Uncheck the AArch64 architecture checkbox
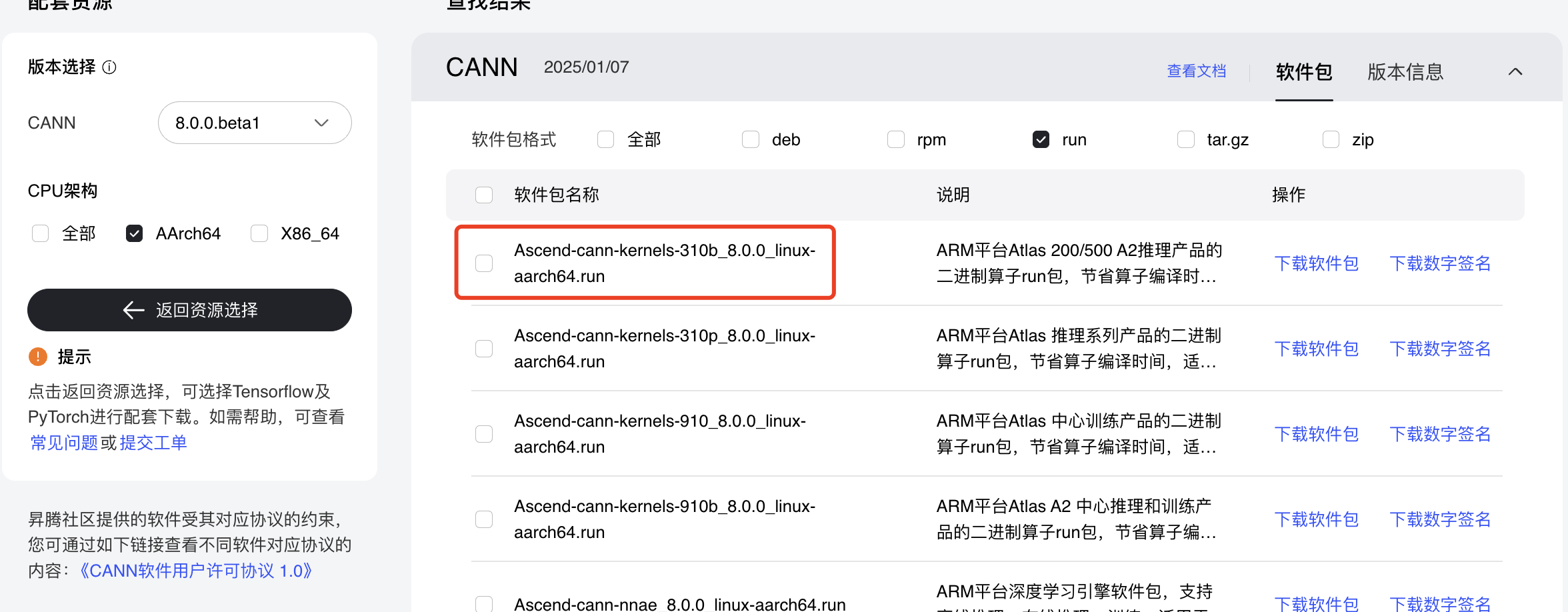Viewport: 1568px width, 612px height. 134,233
